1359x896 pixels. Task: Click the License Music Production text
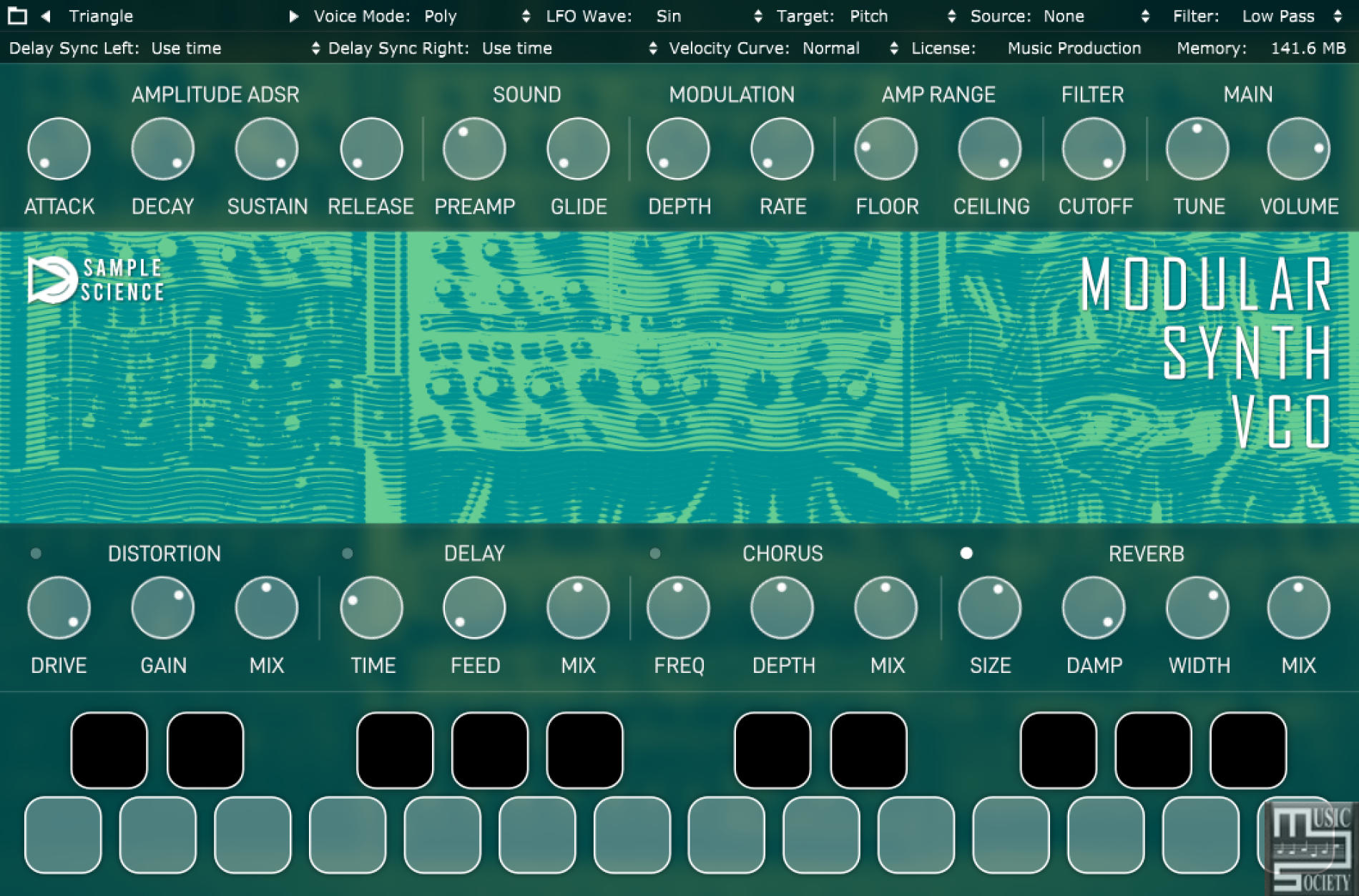click(1074, 48)
